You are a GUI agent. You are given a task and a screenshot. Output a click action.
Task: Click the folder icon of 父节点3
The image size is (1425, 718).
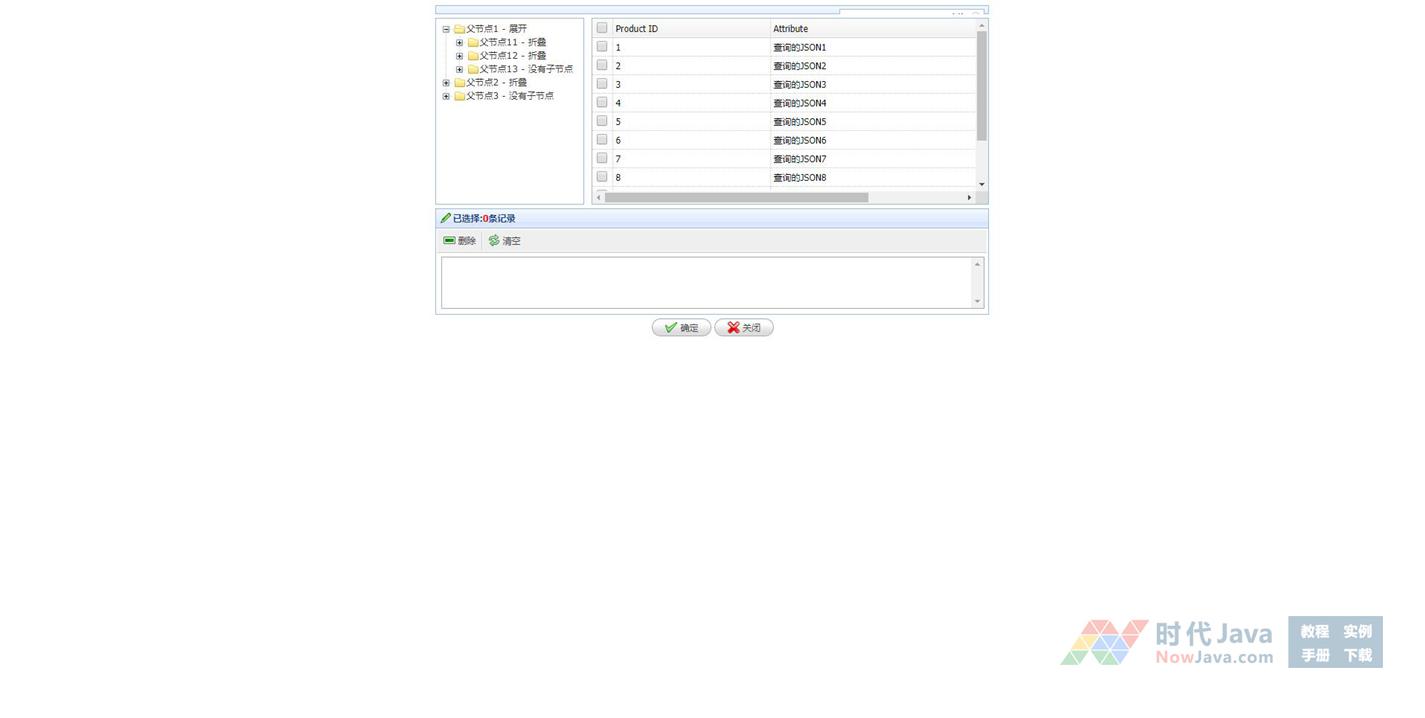tap(459, 97)
